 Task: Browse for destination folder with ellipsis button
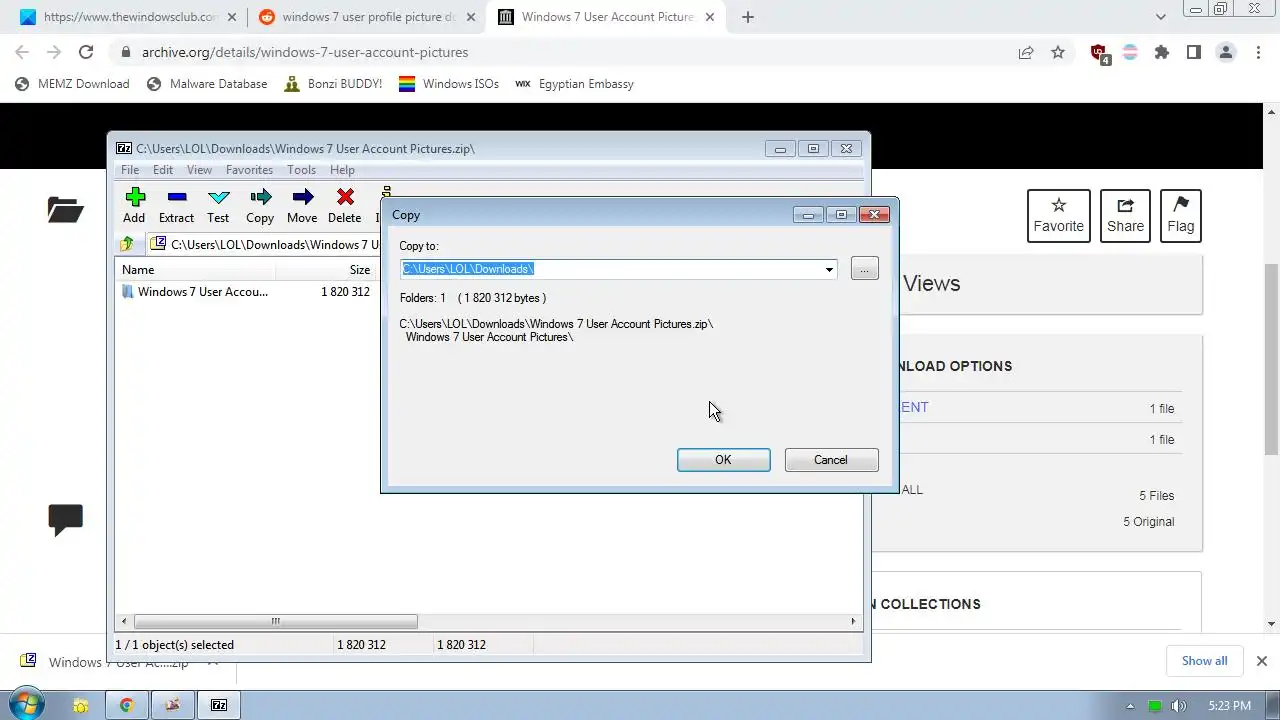tap(865, 268)
